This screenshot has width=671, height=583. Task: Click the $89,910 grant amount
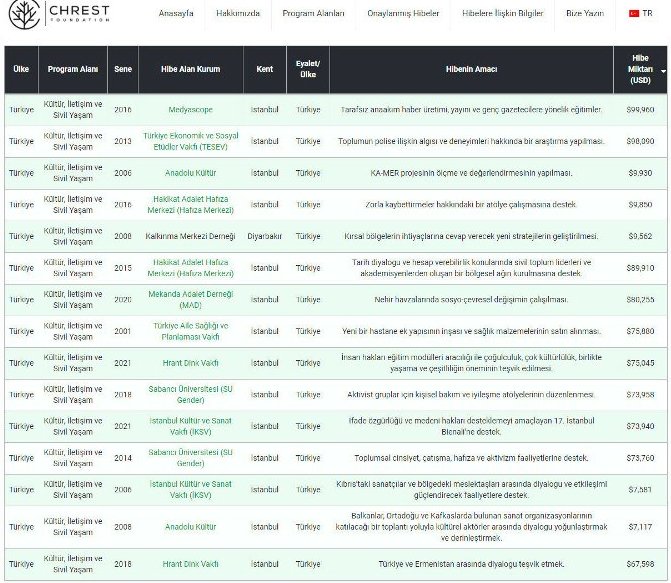pyautogui.click(x=640, y=268)
